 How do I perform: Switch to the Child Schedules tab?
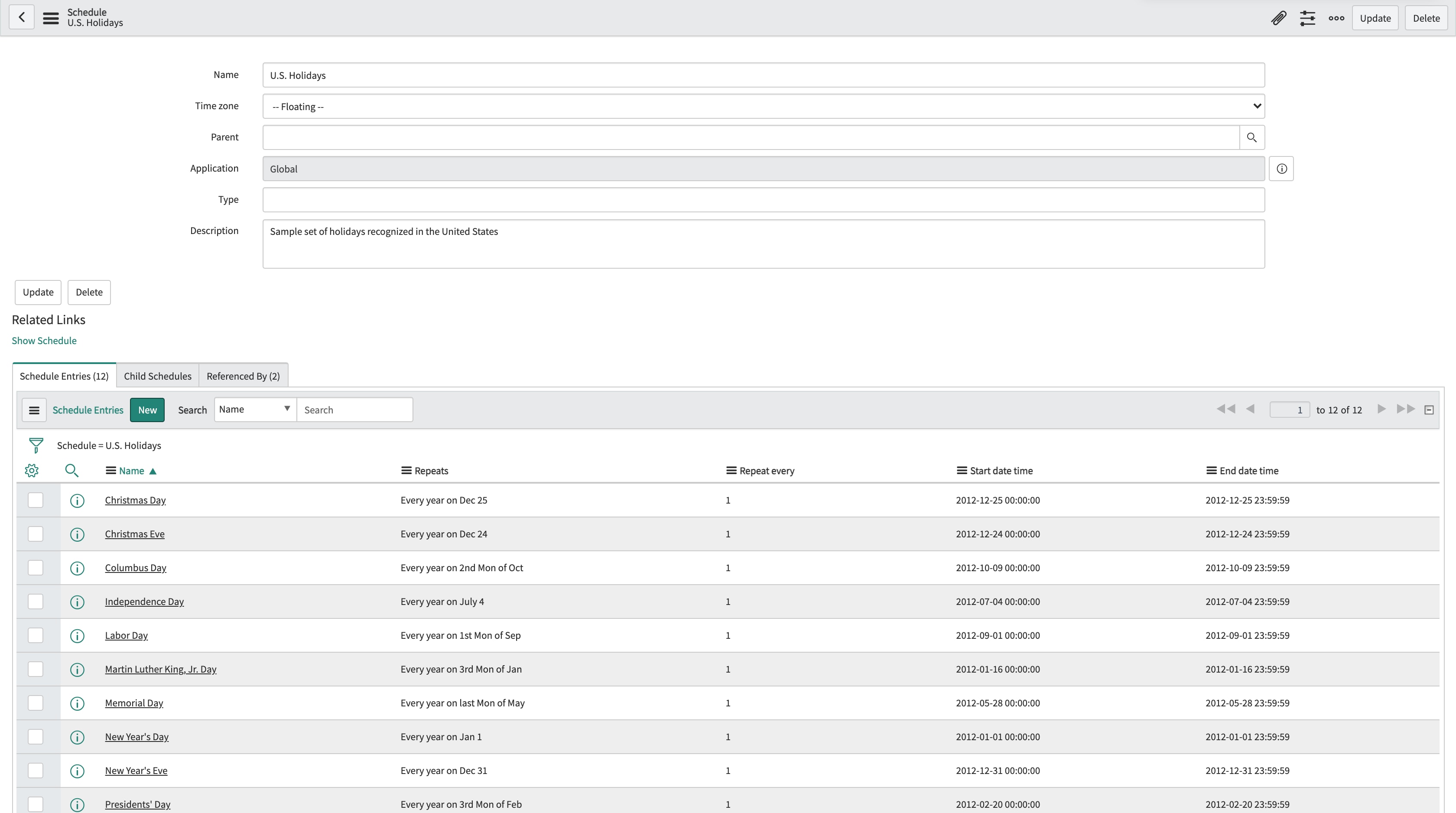pyautogui.click(x=158, y=375)
